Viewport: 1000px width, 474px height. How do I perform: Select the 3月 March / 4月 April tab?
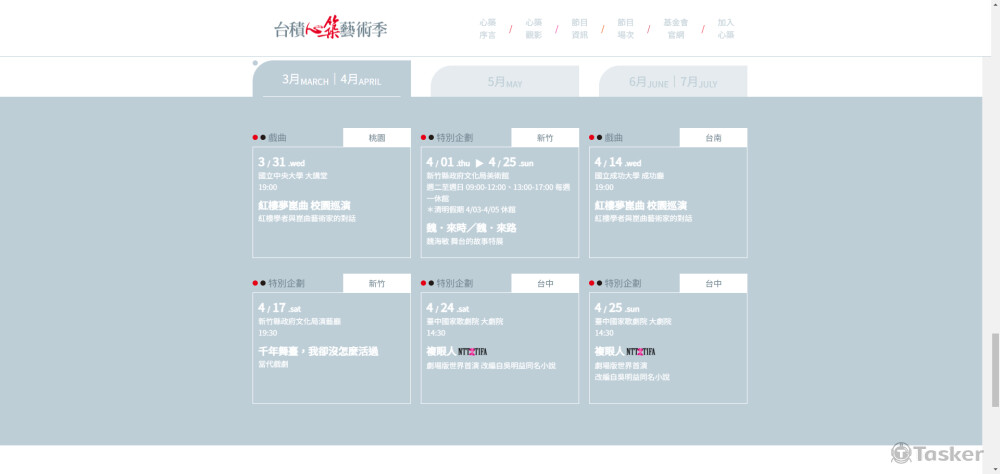(x=331, y=80)
